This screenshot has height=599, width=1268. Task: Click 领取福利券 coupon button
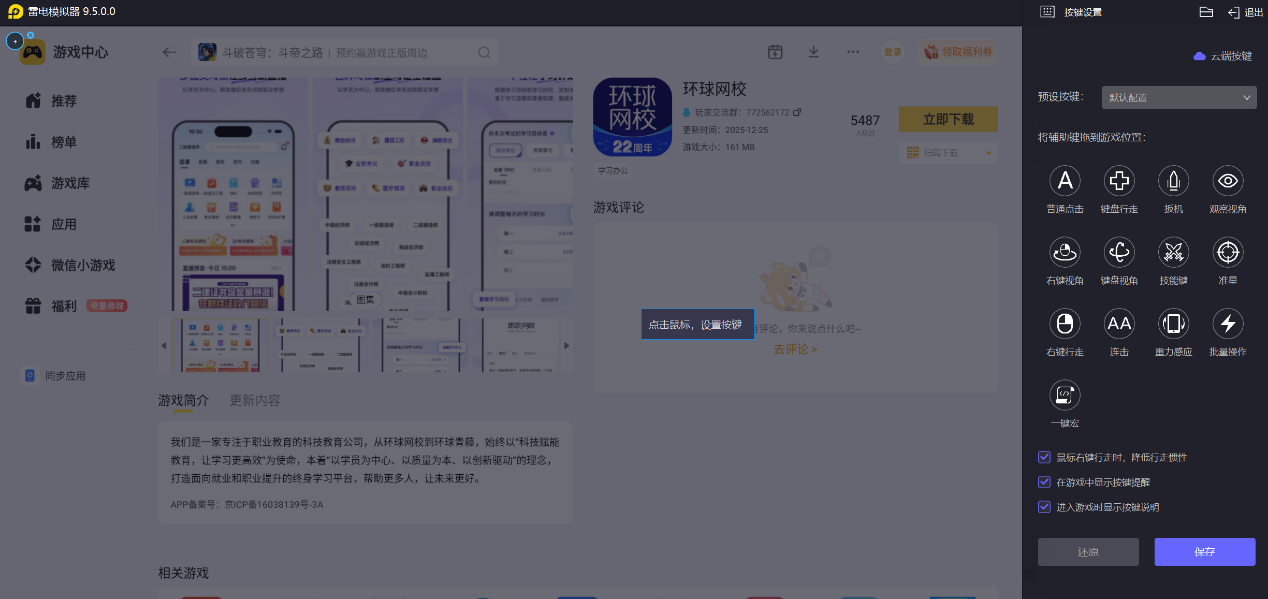(x=959, y=52)
